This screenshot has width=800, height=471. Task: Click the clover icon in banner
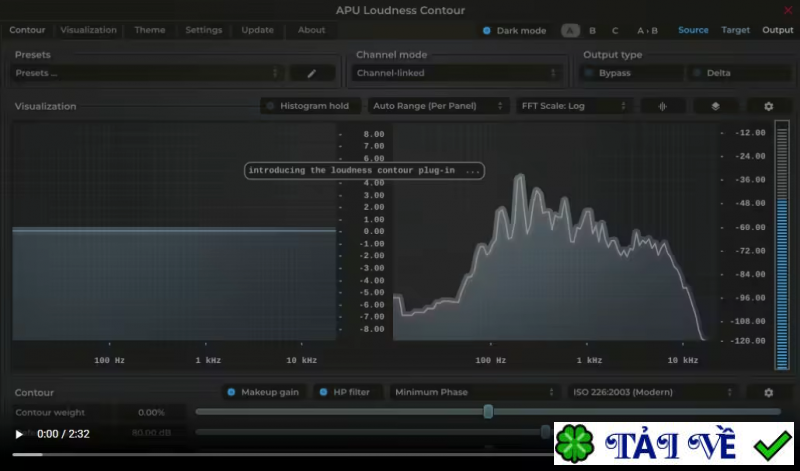tap(574, 444)
